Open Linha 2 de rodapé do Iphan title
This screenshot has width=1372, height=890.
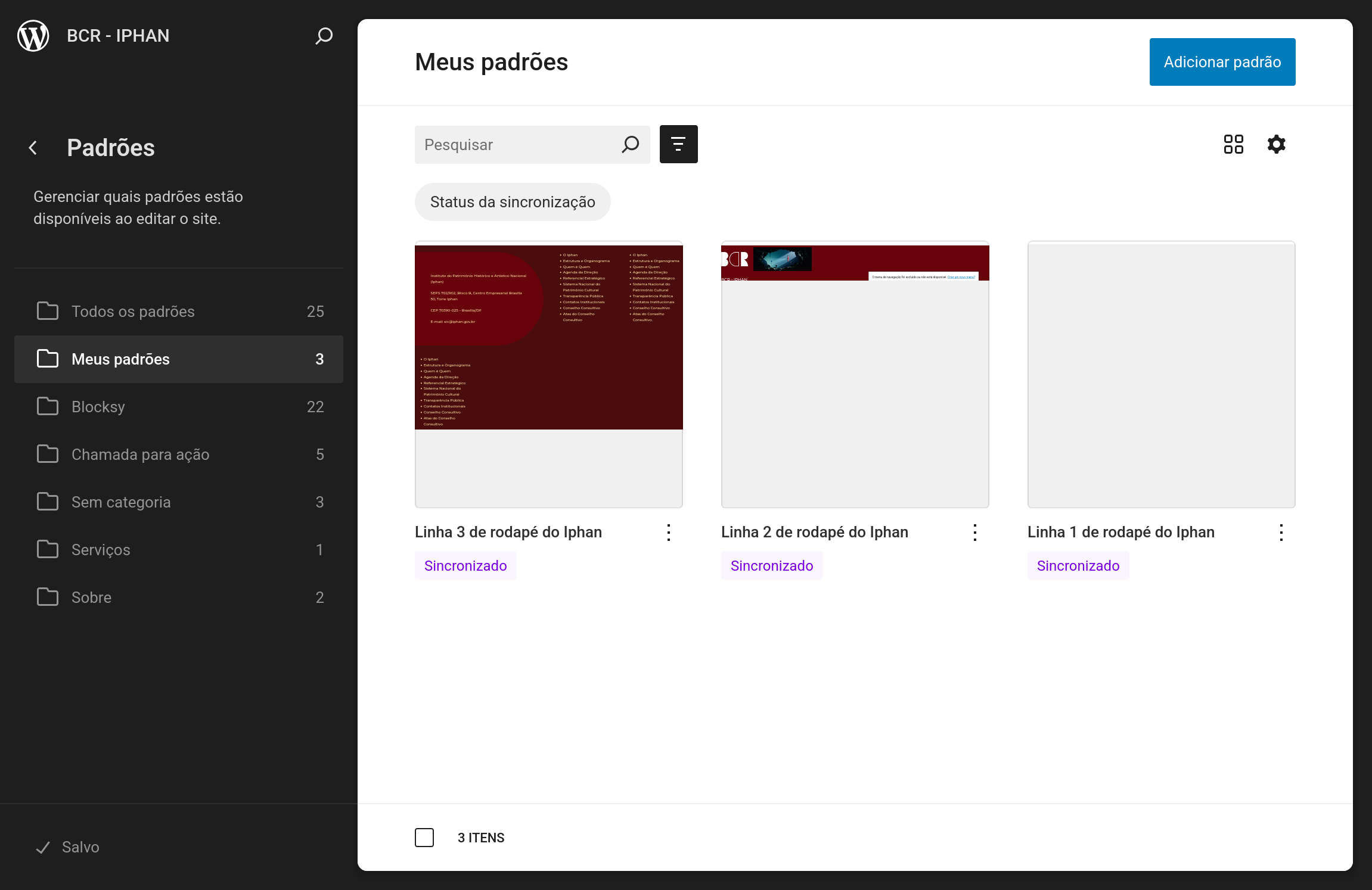pyautogui.click(x=815, y=532)
